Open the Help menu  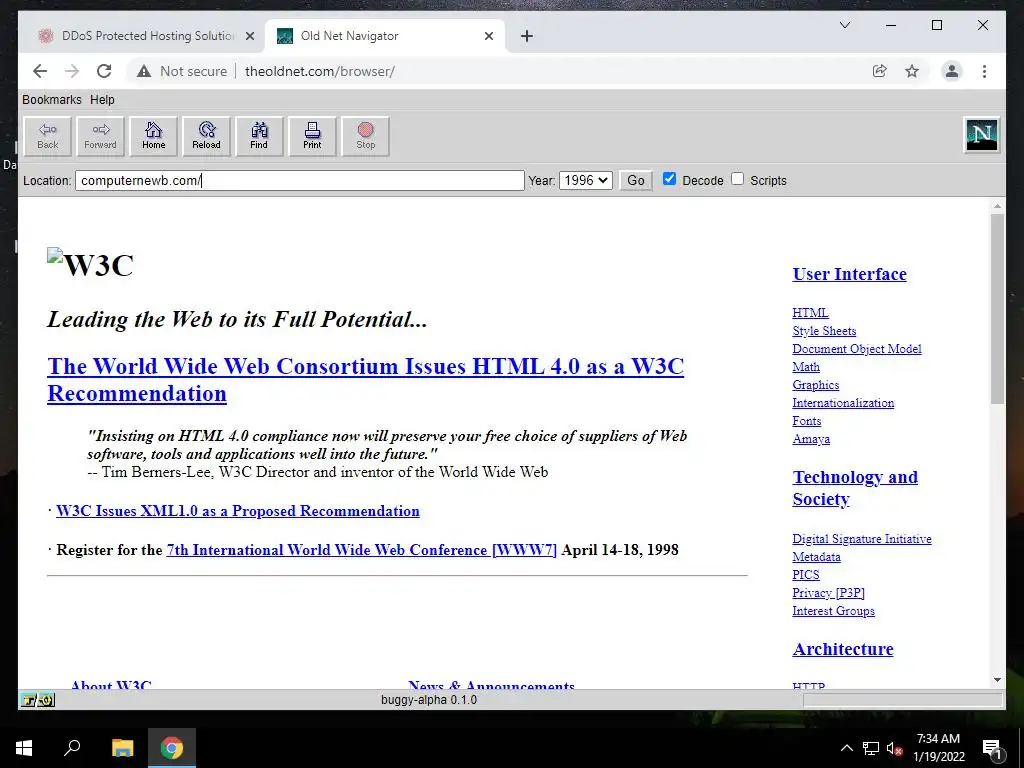(102, 100)
